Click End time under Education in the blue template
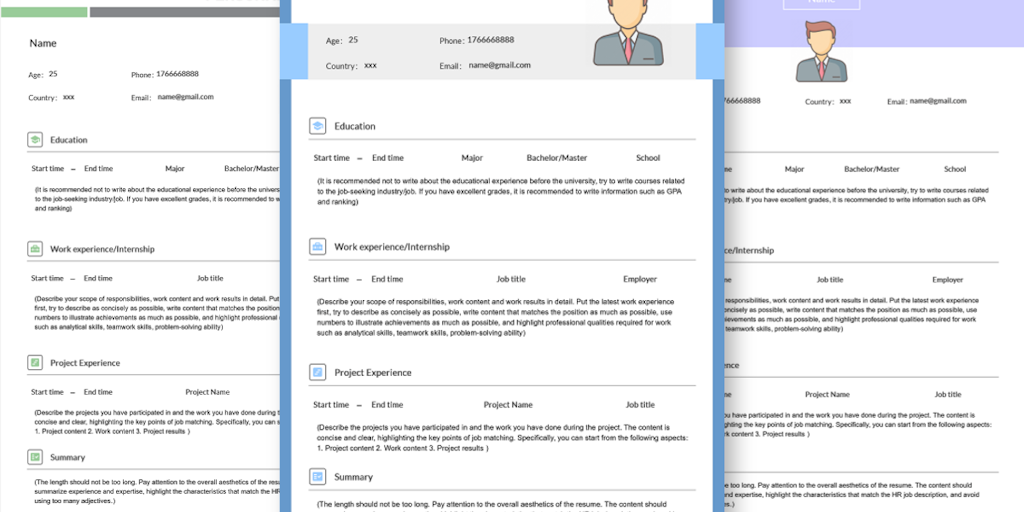 pos(388,158)
